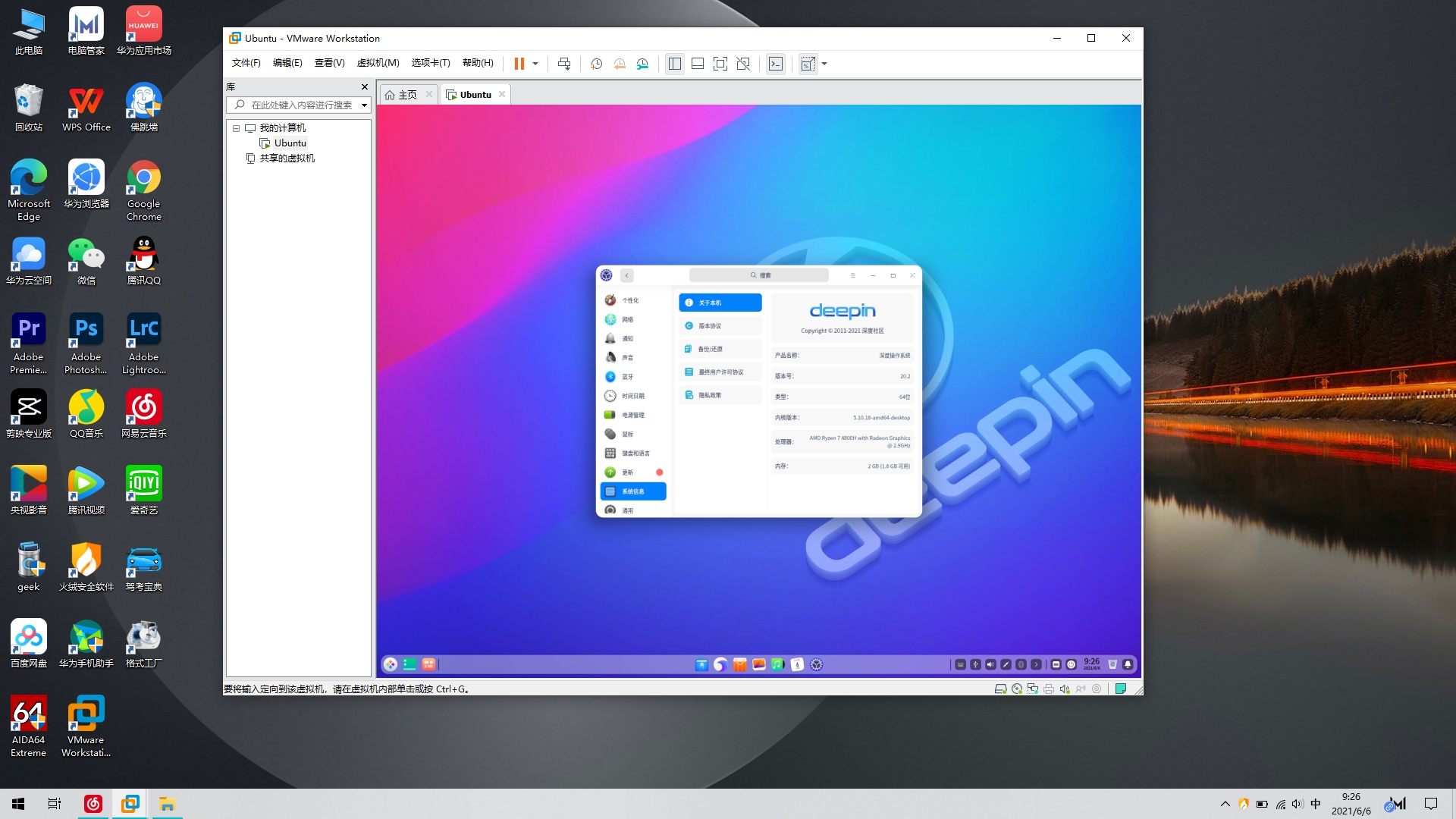Viewport: 1456px width, 819px height.
Task: Open the calendar app in deepin dock
Action: click(x=797, y=664)
